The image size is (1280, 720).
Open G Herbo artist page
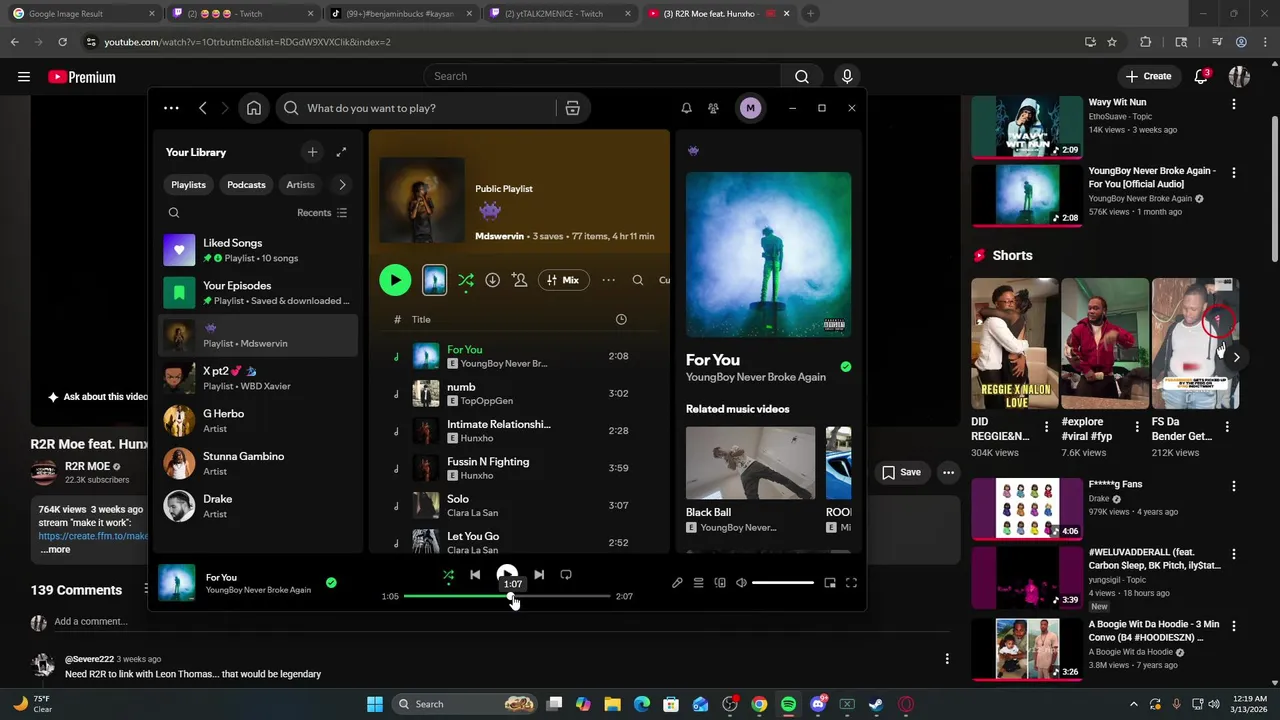point(258,421)
